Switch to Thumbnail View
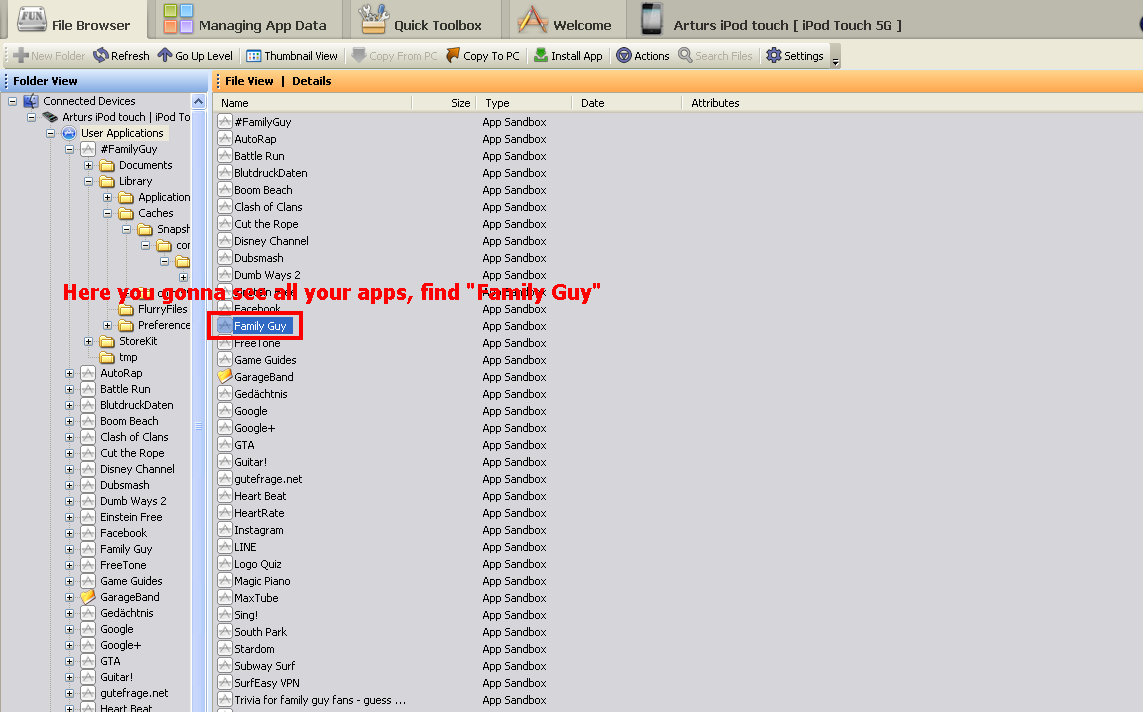This screenshot has height=712, width=1143. tap(292, 56)
